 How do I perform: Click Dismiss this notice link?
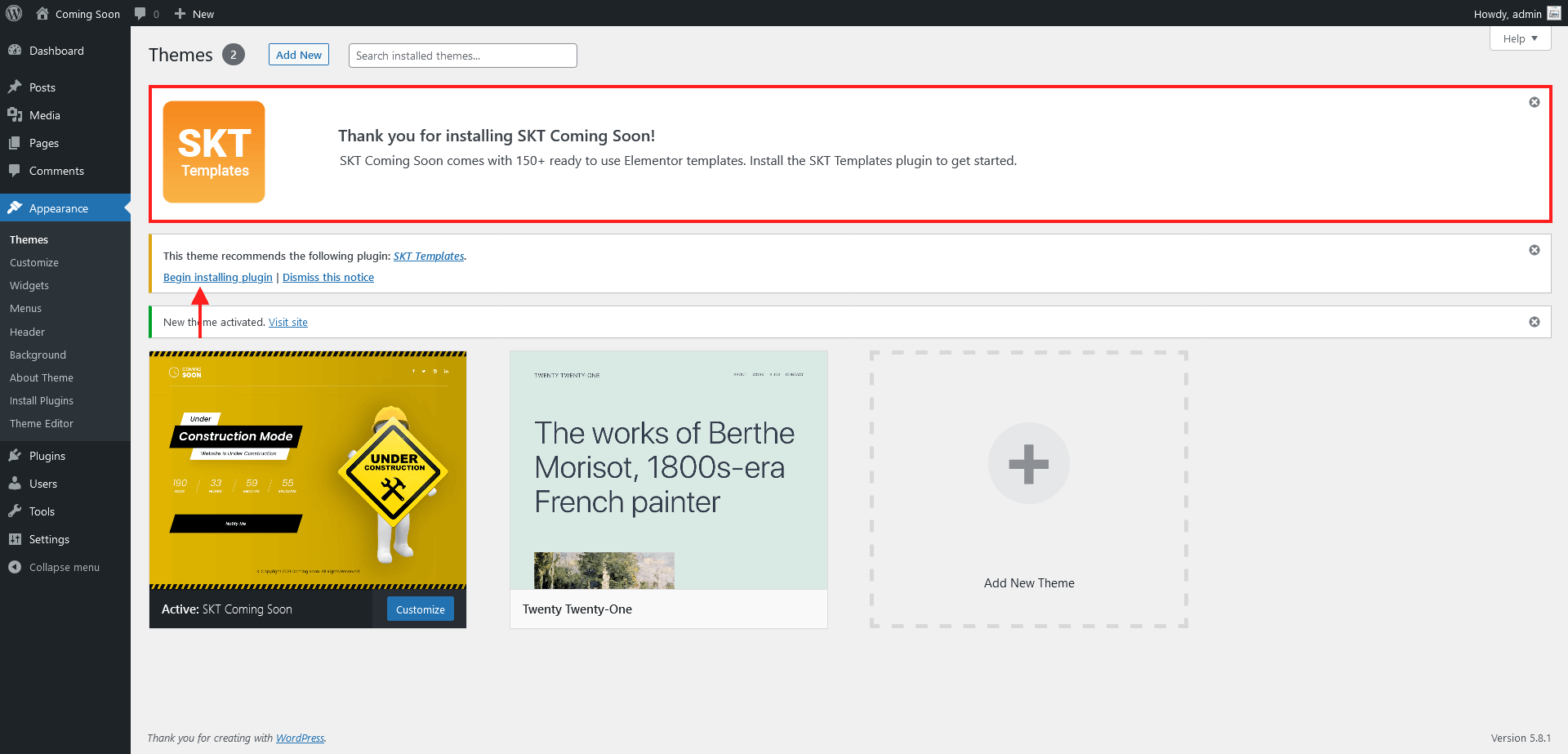click(x=328, y=277)
